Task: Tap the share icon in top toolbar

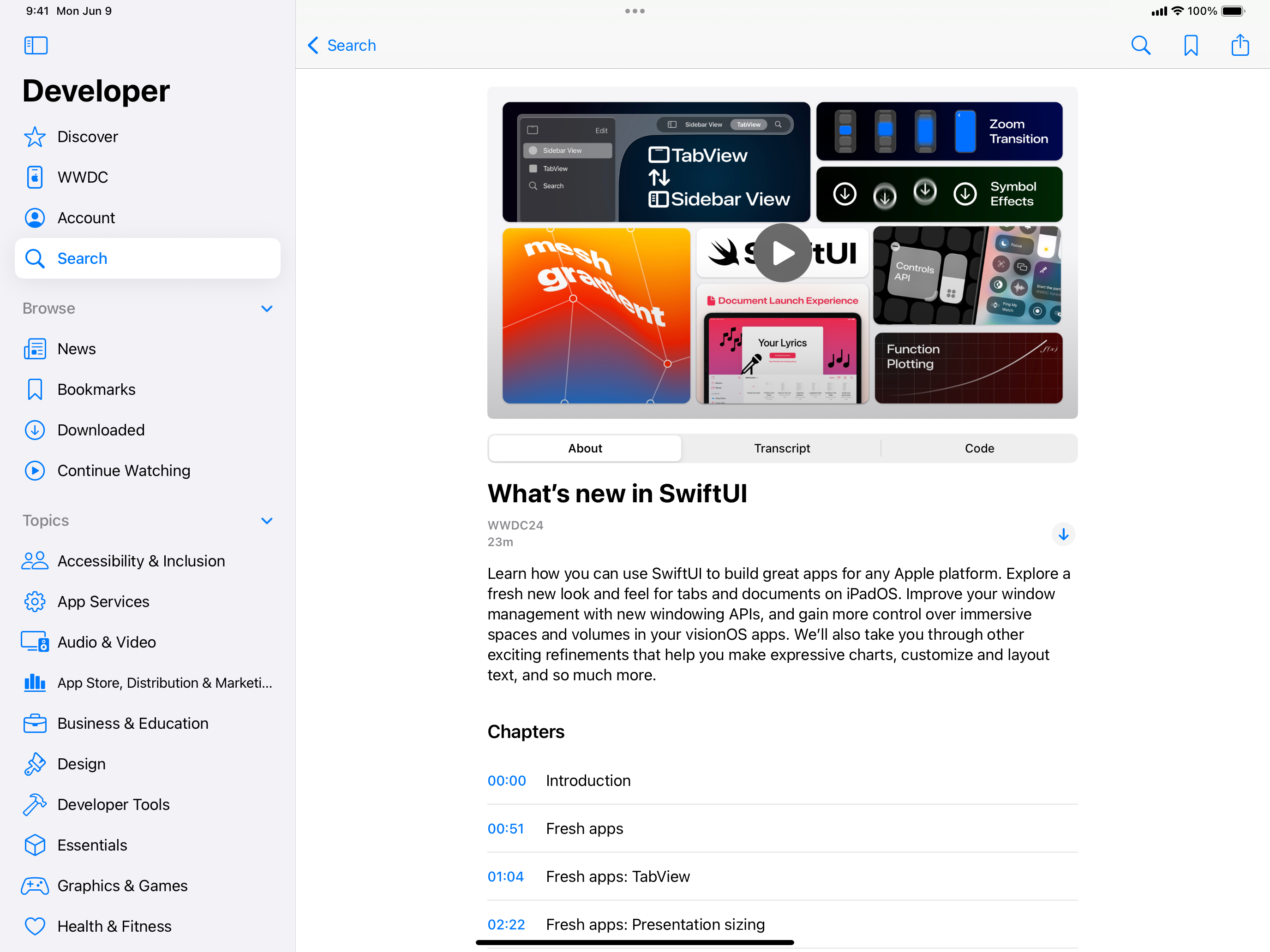Action: click(x=1240, y=45)
